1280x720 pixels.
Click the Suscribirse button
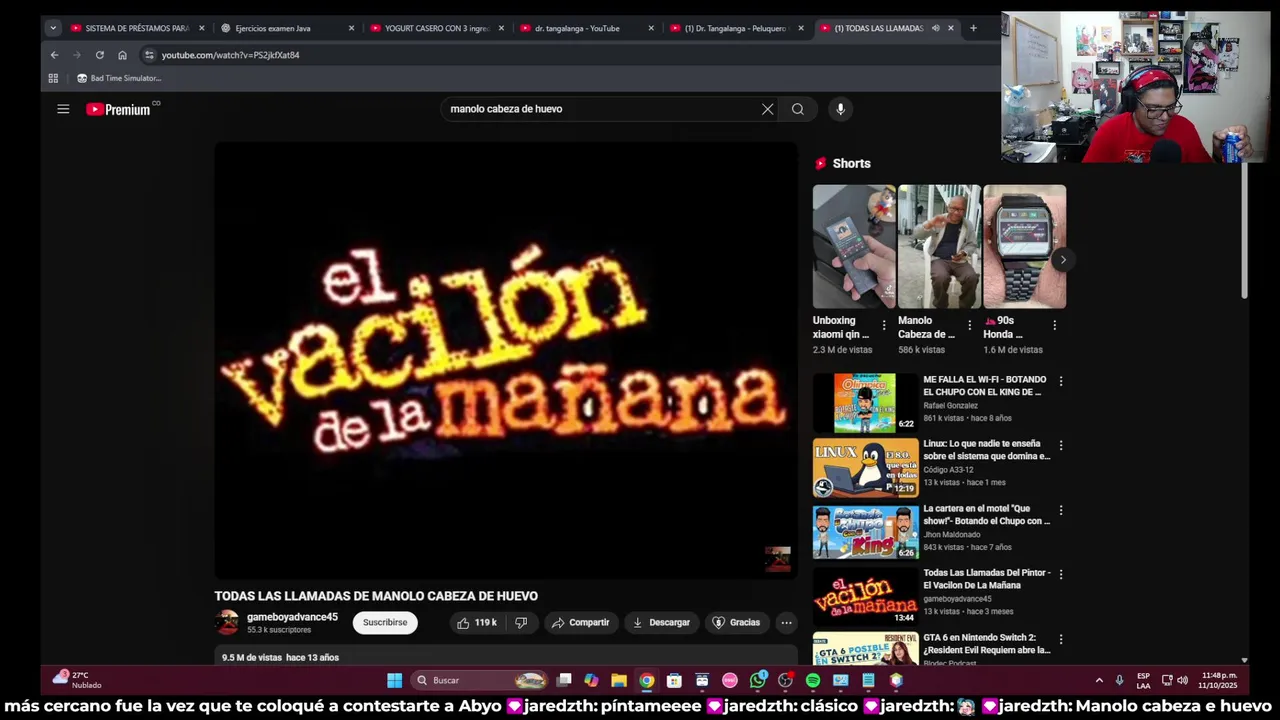[385, 622]
